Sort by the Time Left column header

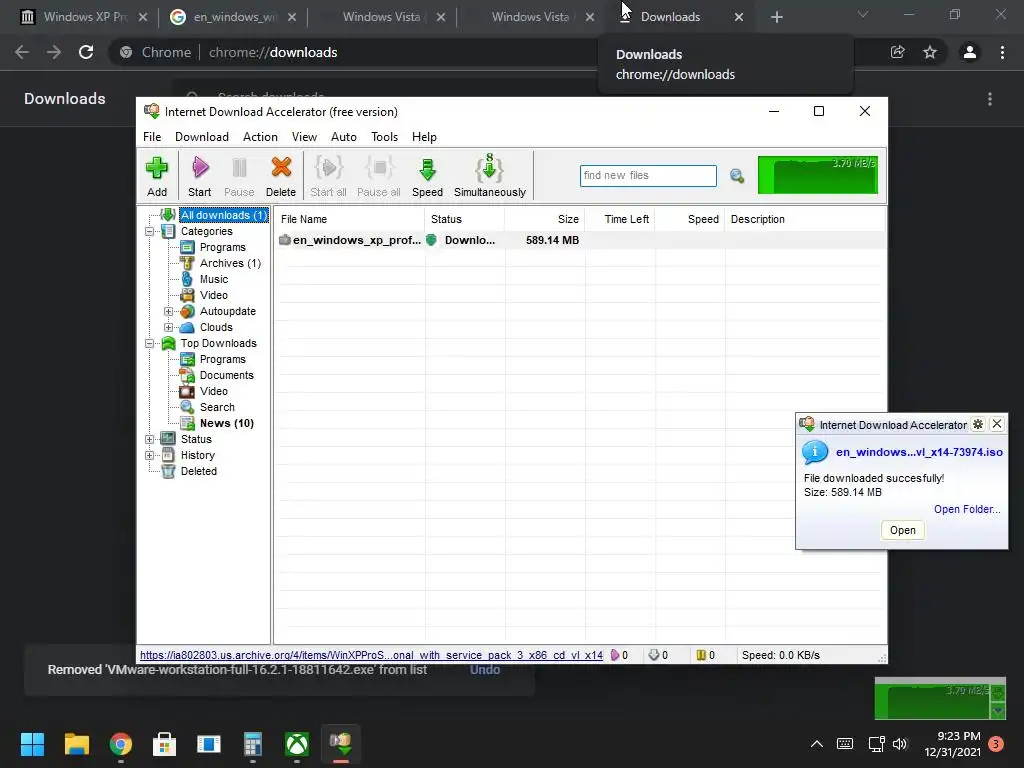pos(620,219)
